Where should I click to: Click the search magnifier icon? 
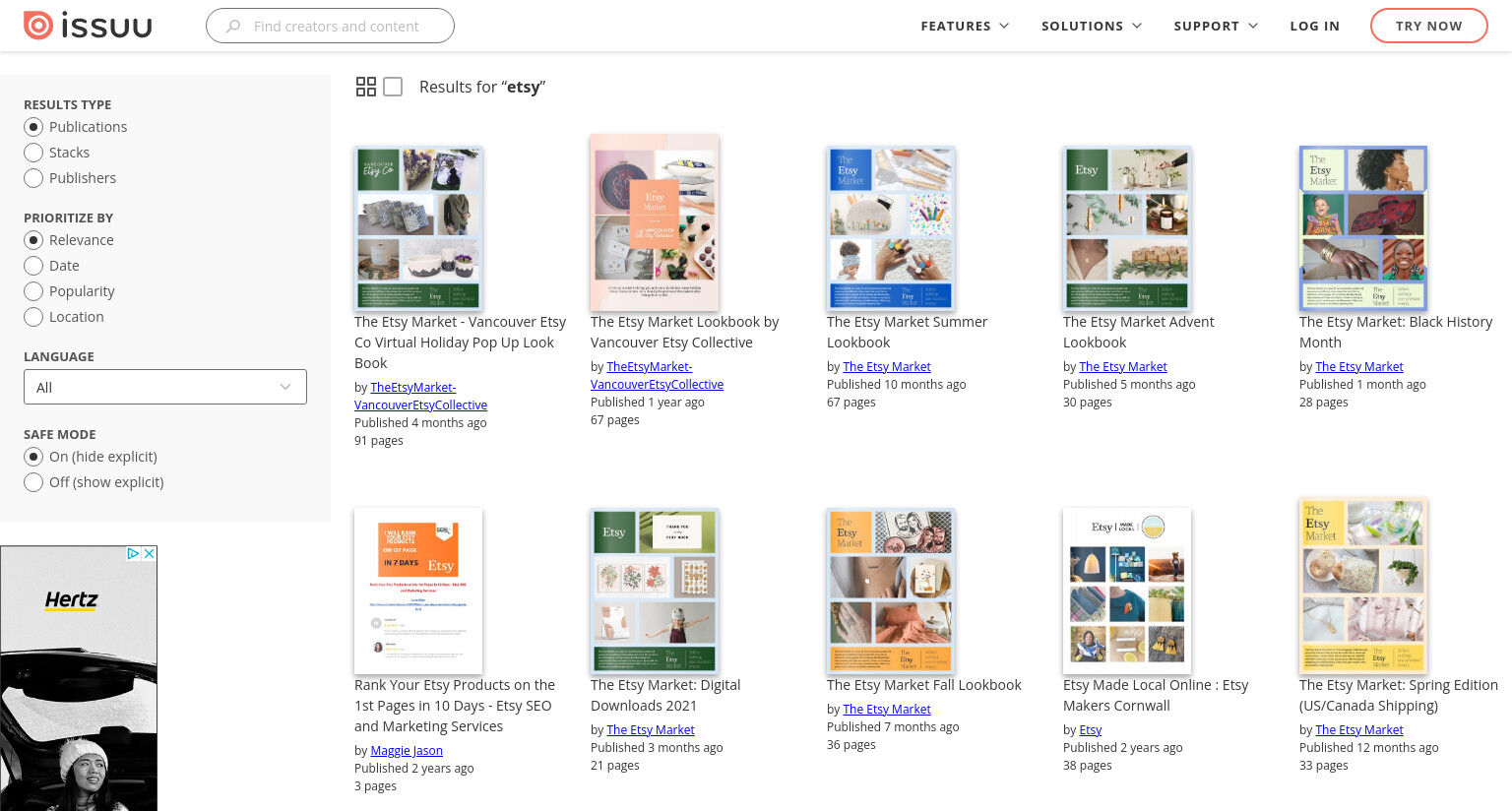click(233, 27)
